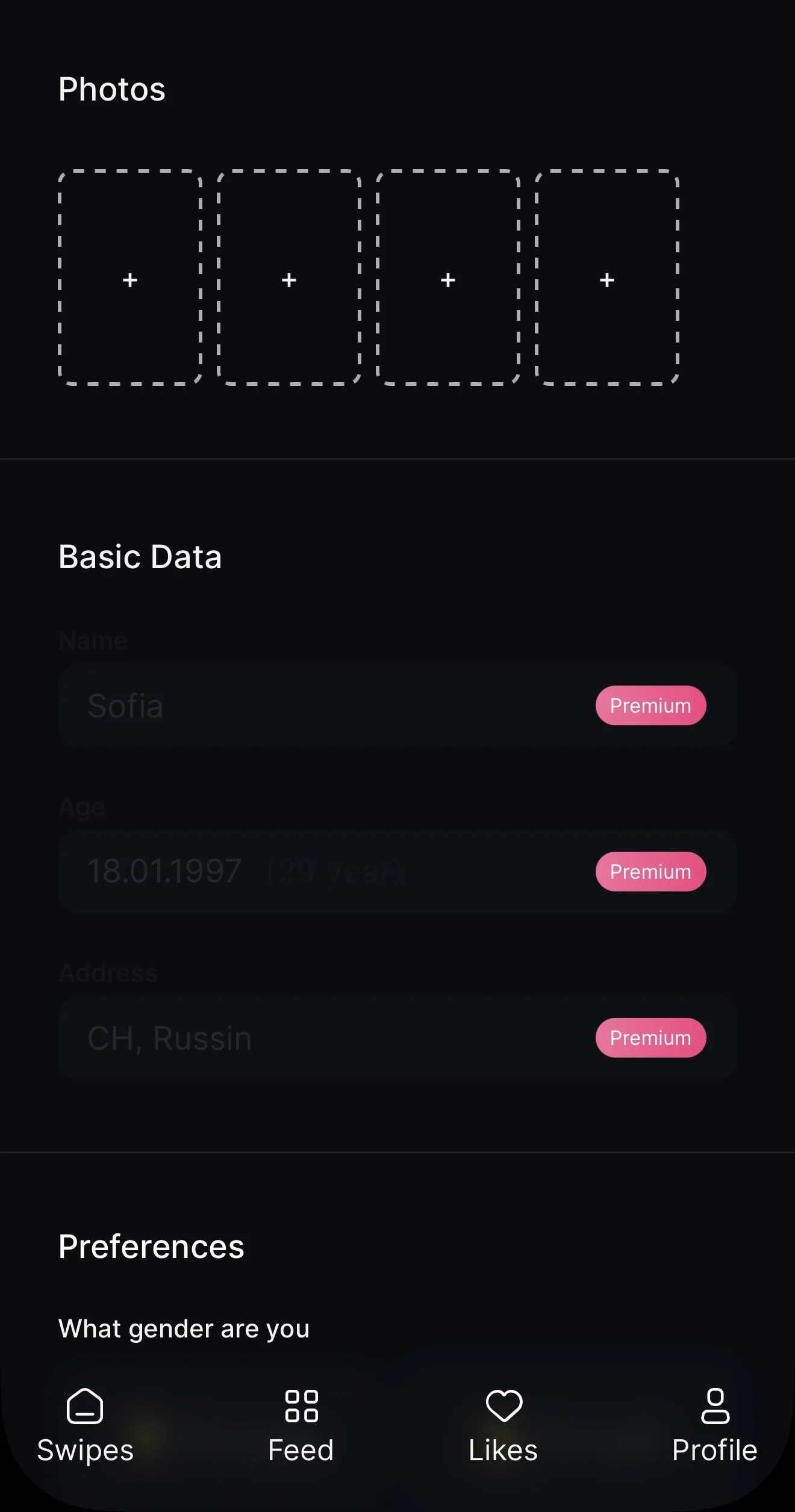
Task: Click the Age field with 18.01.1997
Action: click(x=397, y=872)
